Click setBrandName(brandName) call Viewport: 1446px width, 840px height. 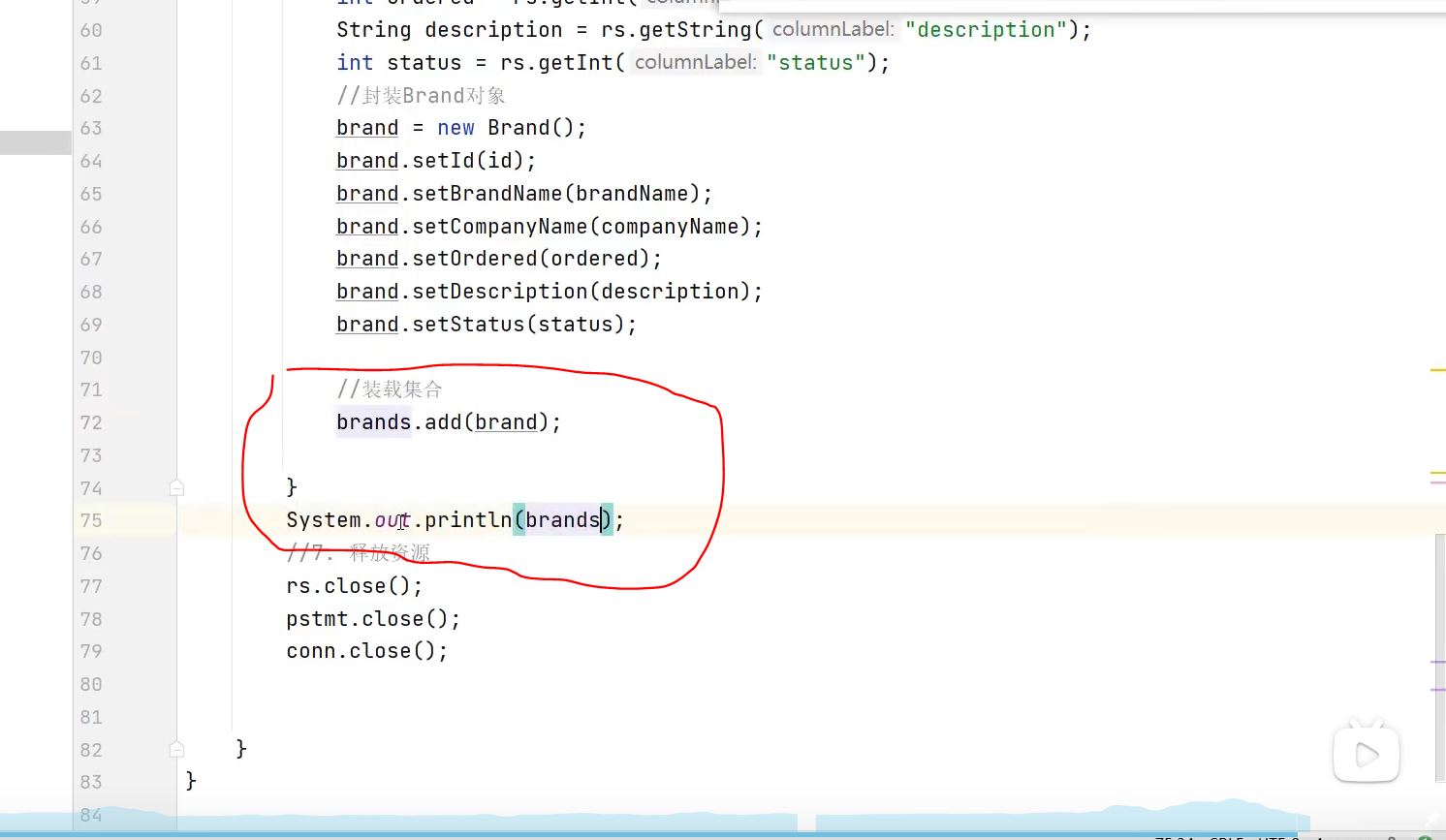[x=556, y=194]
